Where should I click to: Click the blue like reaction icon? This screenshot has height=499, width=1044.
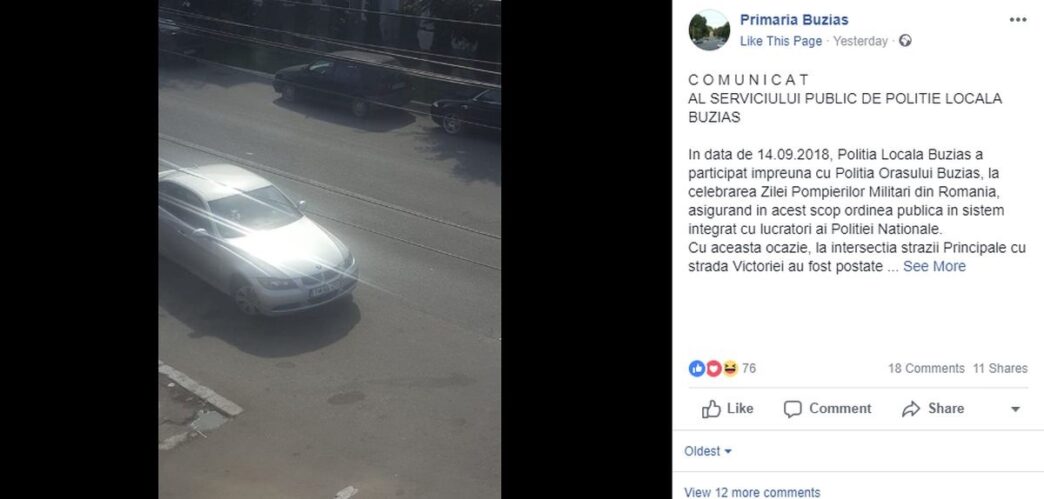pyautogui.click(x=696, y=368)
